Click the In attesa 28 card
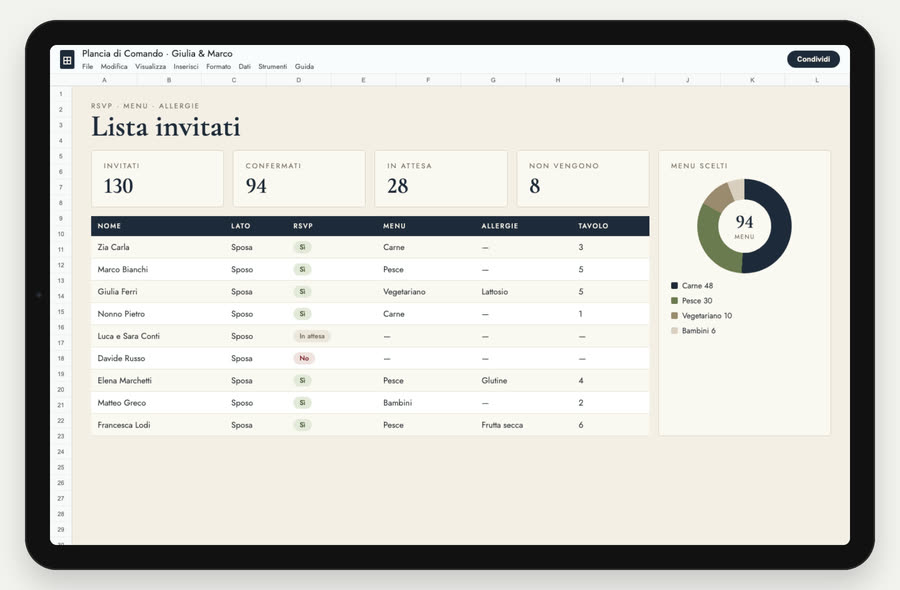This screenshot has width=900, height=590. pyautogui.click(x=441, y=178)
